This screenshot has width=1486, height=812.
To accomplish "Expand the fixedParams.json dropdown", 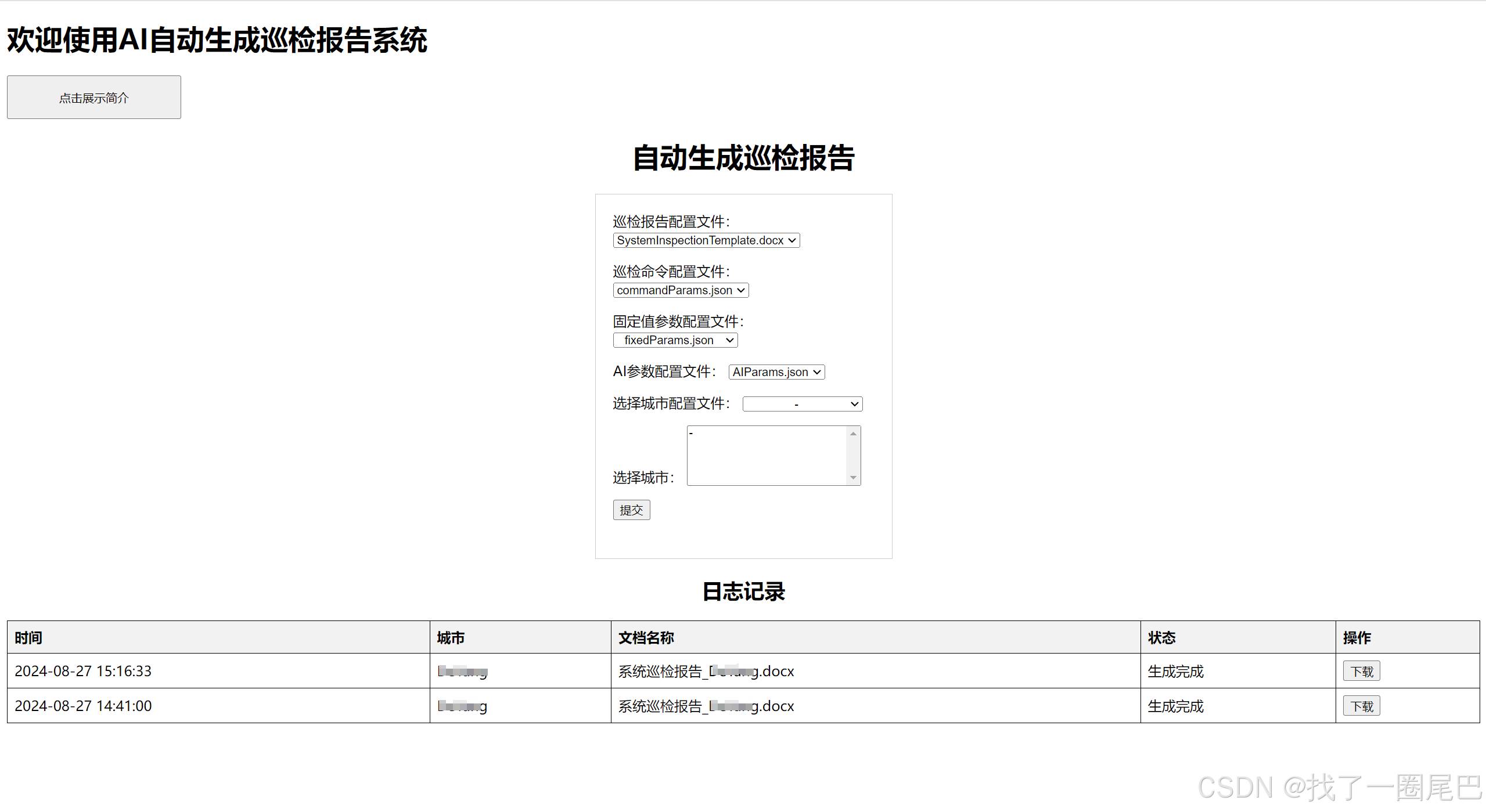I will [x=675, y=340].
